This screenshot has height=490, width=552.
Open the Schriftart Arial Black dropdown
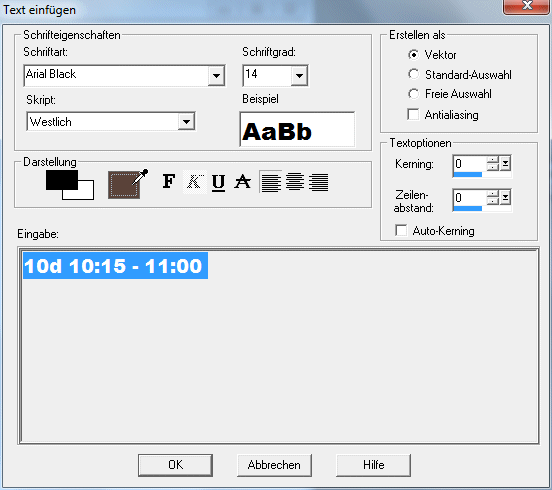coord(216,75)
